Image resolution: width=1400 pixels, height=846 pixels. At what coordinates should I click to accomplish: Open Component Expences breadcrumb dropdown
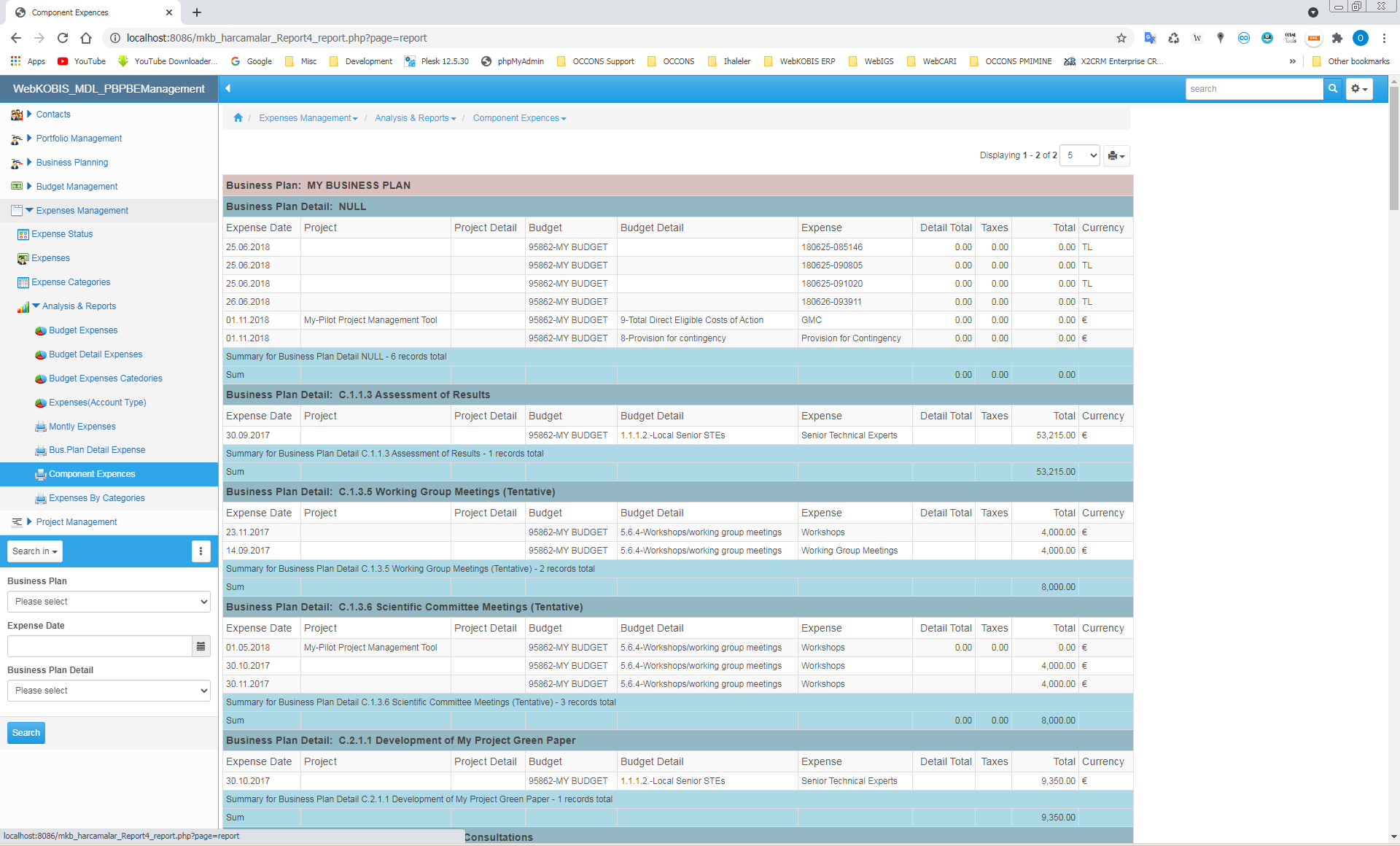tap(519, 118)
